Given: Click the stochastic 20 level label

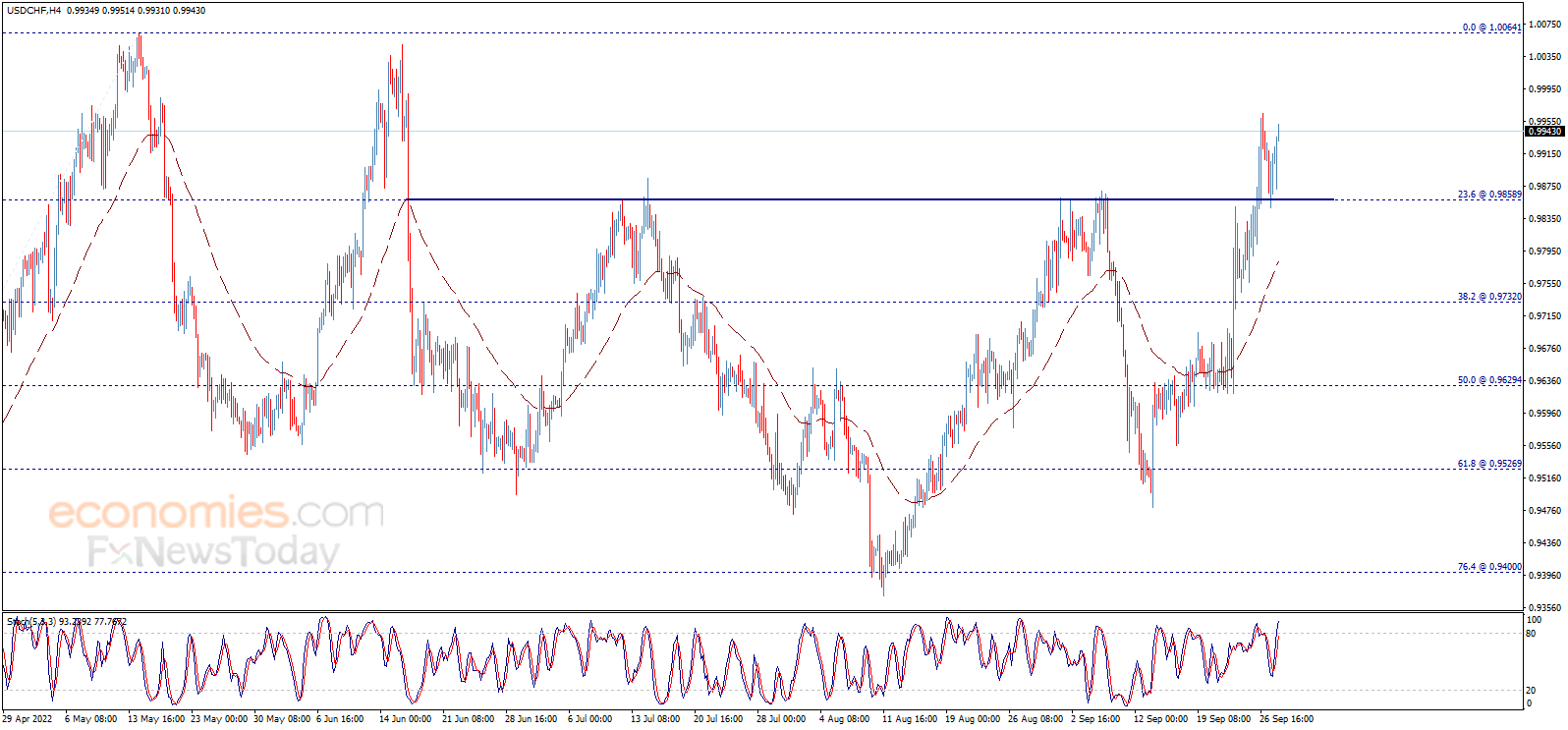Looking at the screenshot, I should [1531, 691].
